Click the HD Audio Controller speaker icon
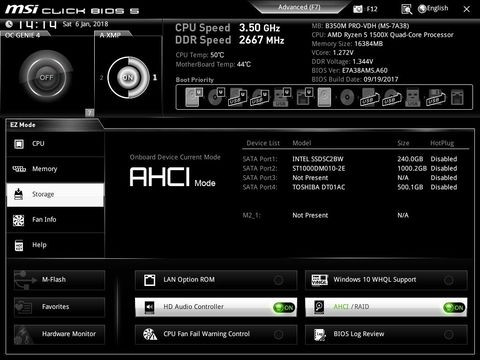This screenshot has height=360, width=480. tap(150, 307)
